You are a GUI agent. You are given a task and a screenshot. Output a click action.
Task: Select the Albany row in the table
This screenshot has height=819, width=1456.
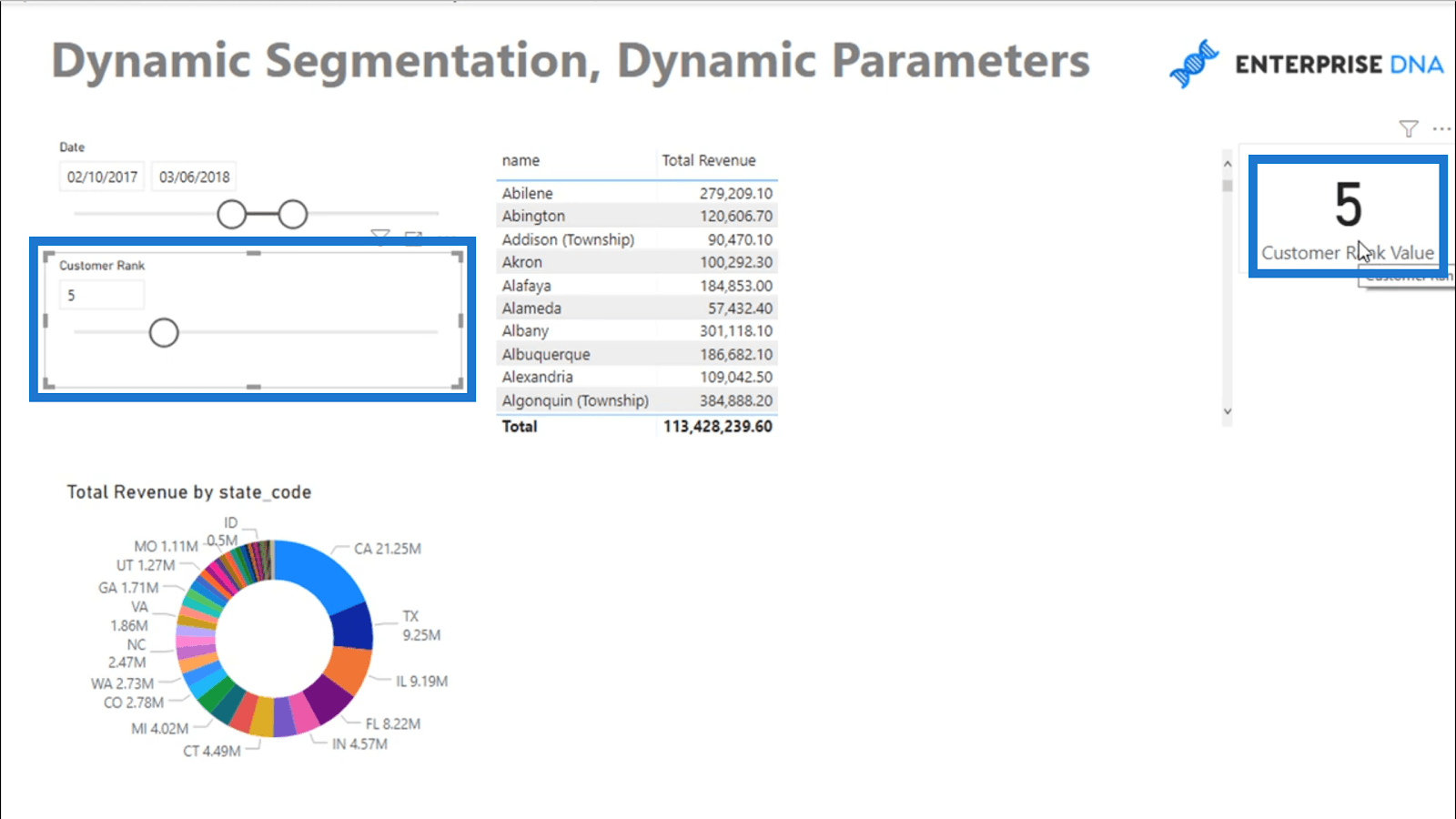point(637,331)
